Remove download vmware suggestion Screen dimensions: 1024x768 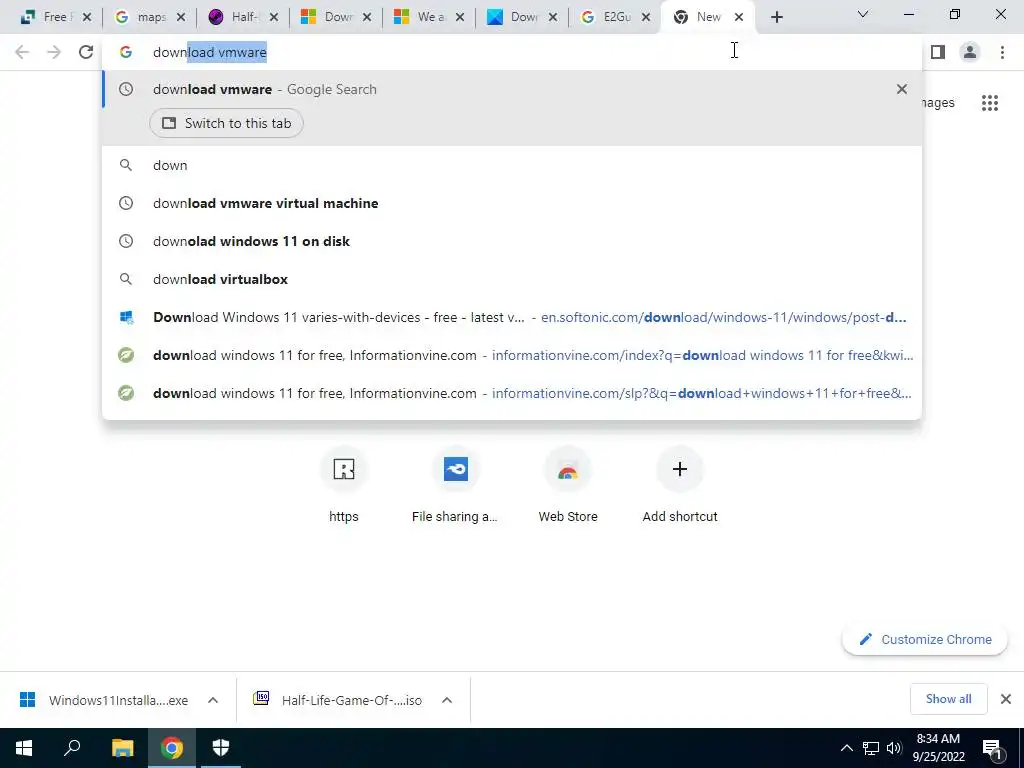point(902,89)
